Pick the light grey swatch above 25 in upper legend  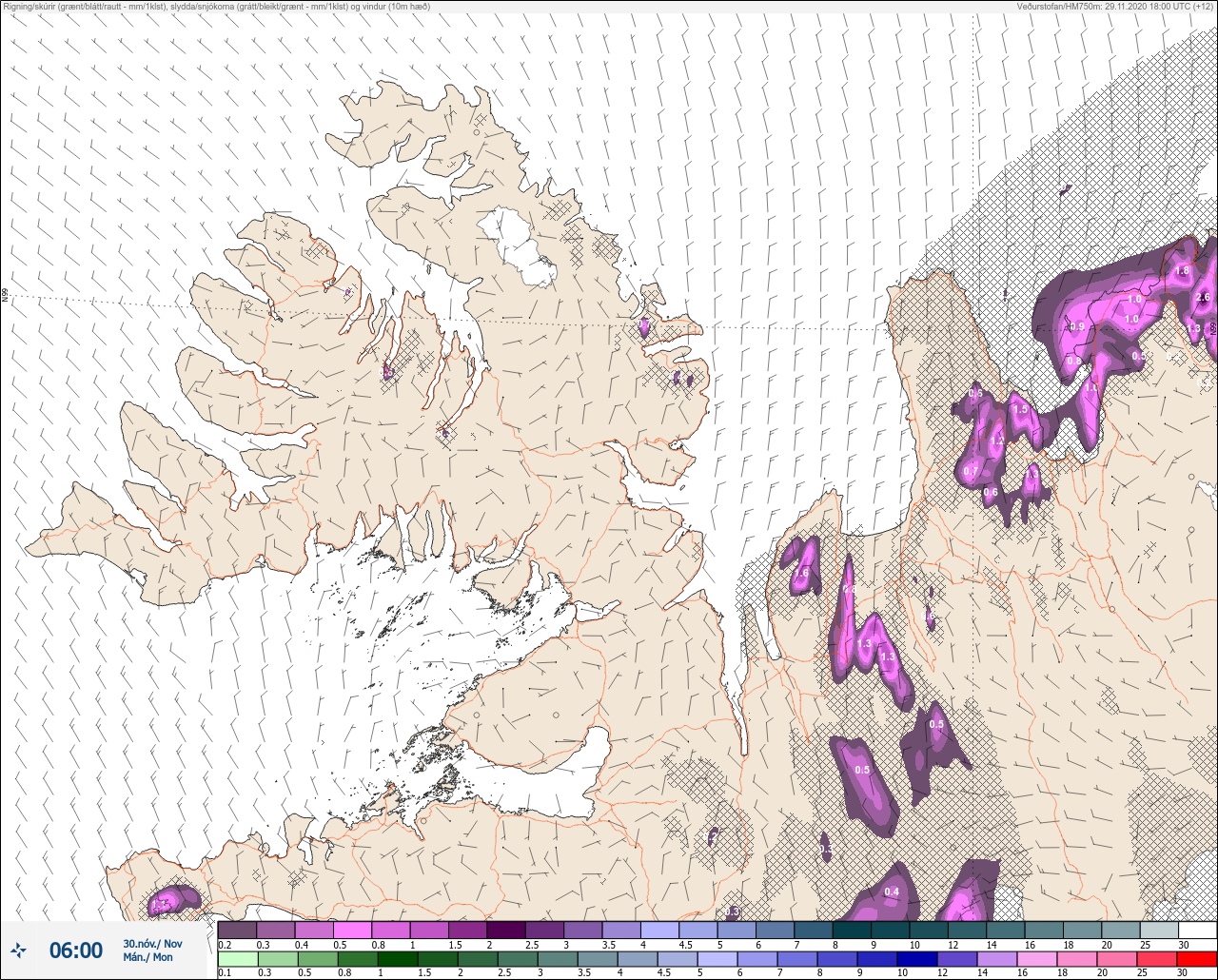(x=1159, y=930)
